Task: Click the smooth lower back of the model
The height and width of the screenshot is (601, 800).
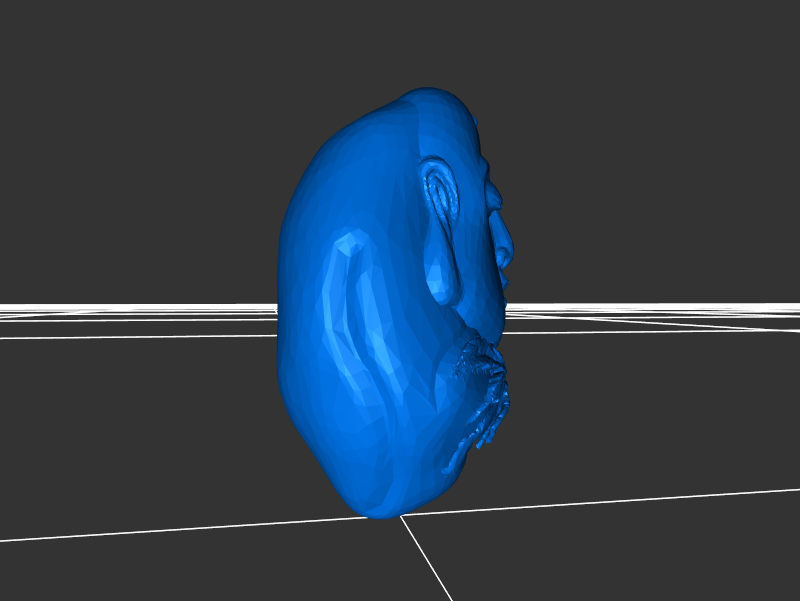Action: pyautogui.click(x=320, y=420)
